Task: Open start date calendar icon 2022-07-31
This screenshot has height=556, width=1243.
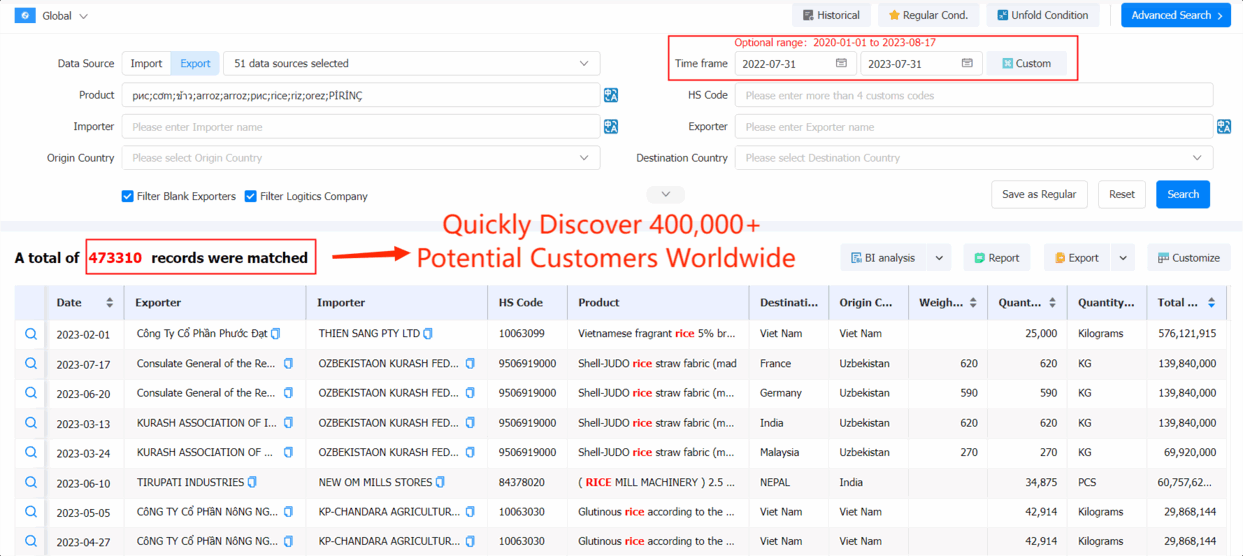Action: pos(841,63)
